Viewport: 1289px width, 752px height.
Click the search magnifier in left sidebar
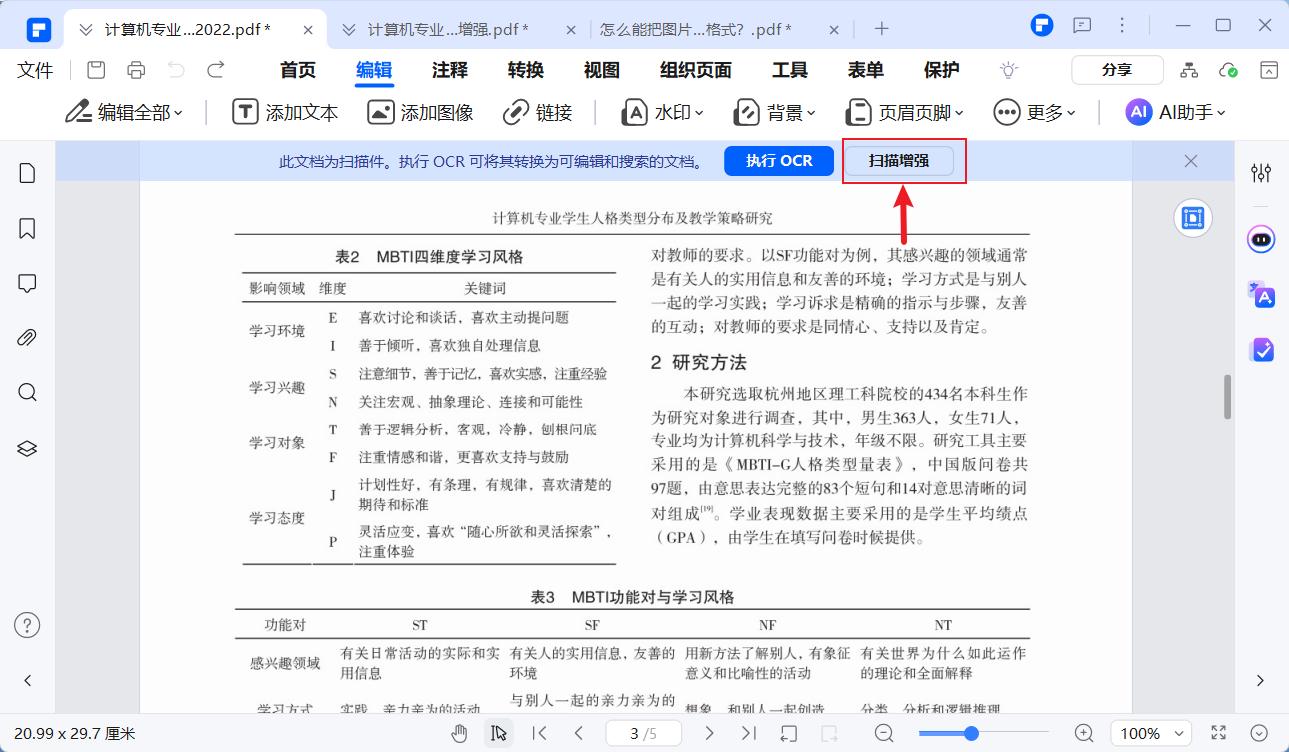point(27,392)
